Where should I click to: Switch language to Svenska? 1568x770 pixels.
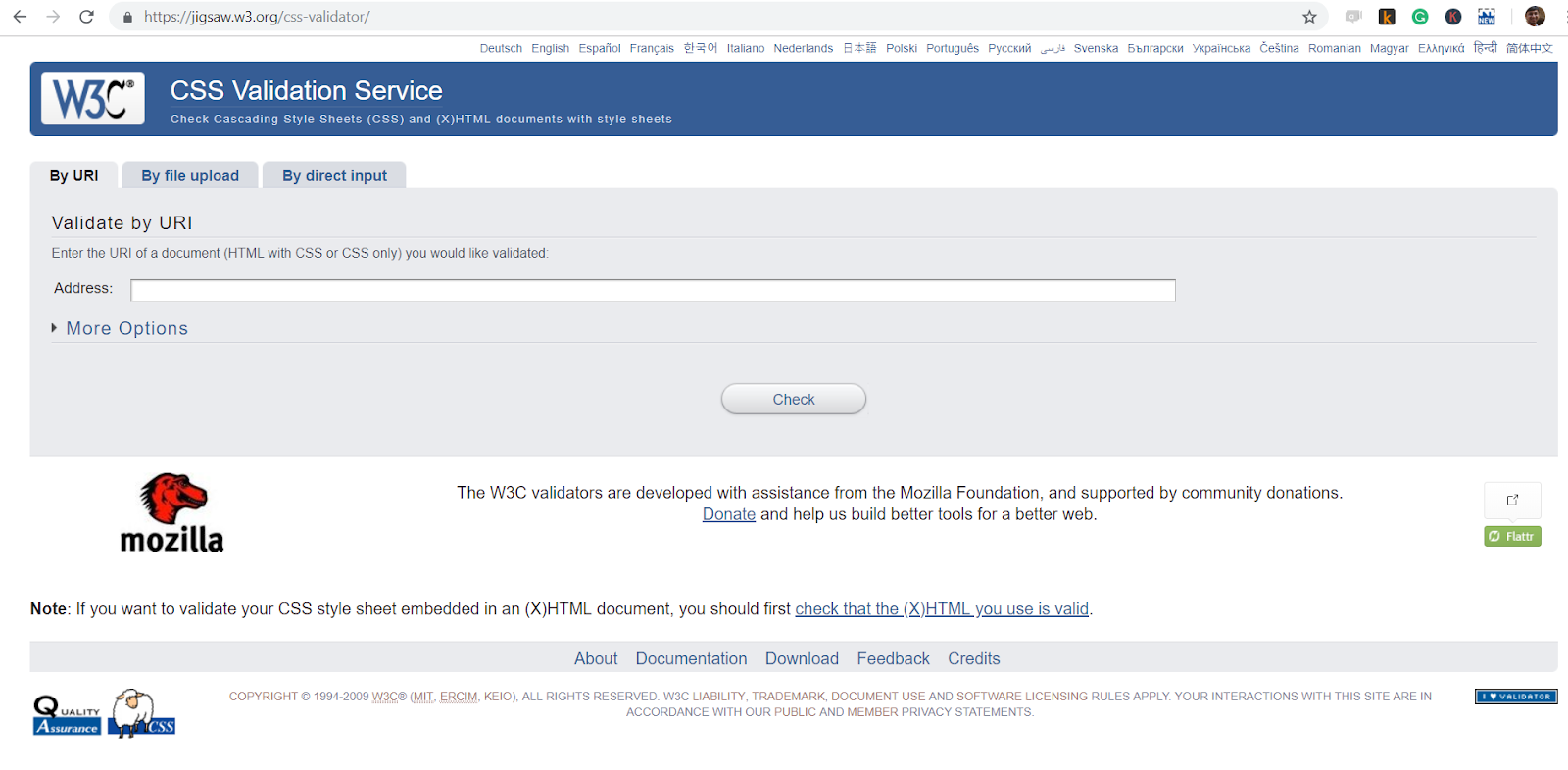point(1096,49)
